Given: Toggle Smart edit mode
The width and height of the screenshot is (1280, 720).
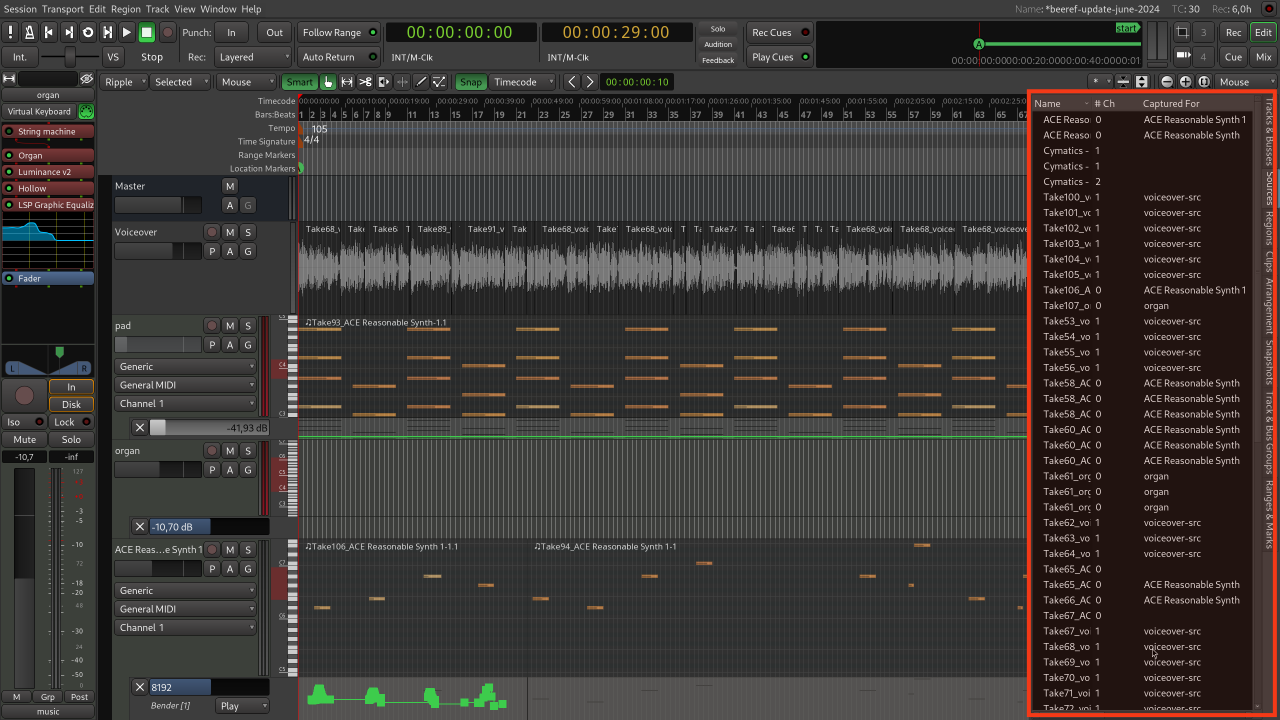Looking at the screenshot, I should (299, 82).
